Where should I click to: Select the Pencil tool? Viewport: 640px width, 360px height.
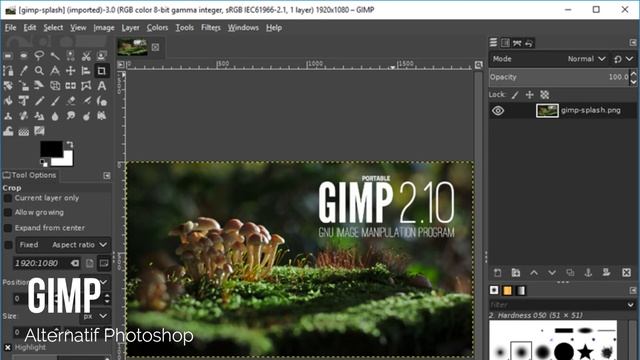point(39,101)
